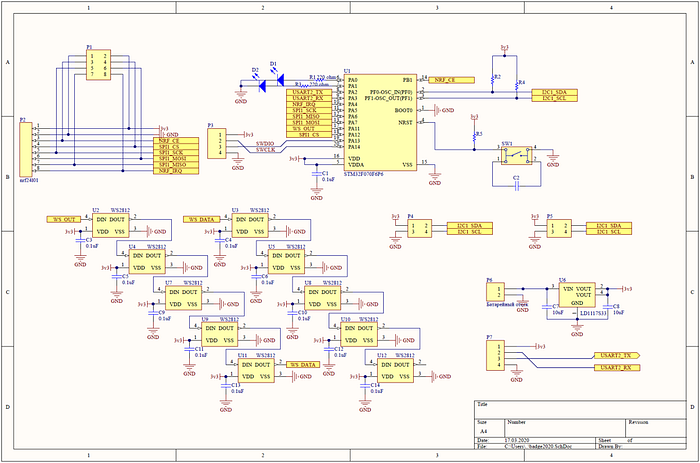Click the USART2_TX label beside pin PA2
Image resolution: width=700 pixels, height=463 pixels.
(309, 92)
